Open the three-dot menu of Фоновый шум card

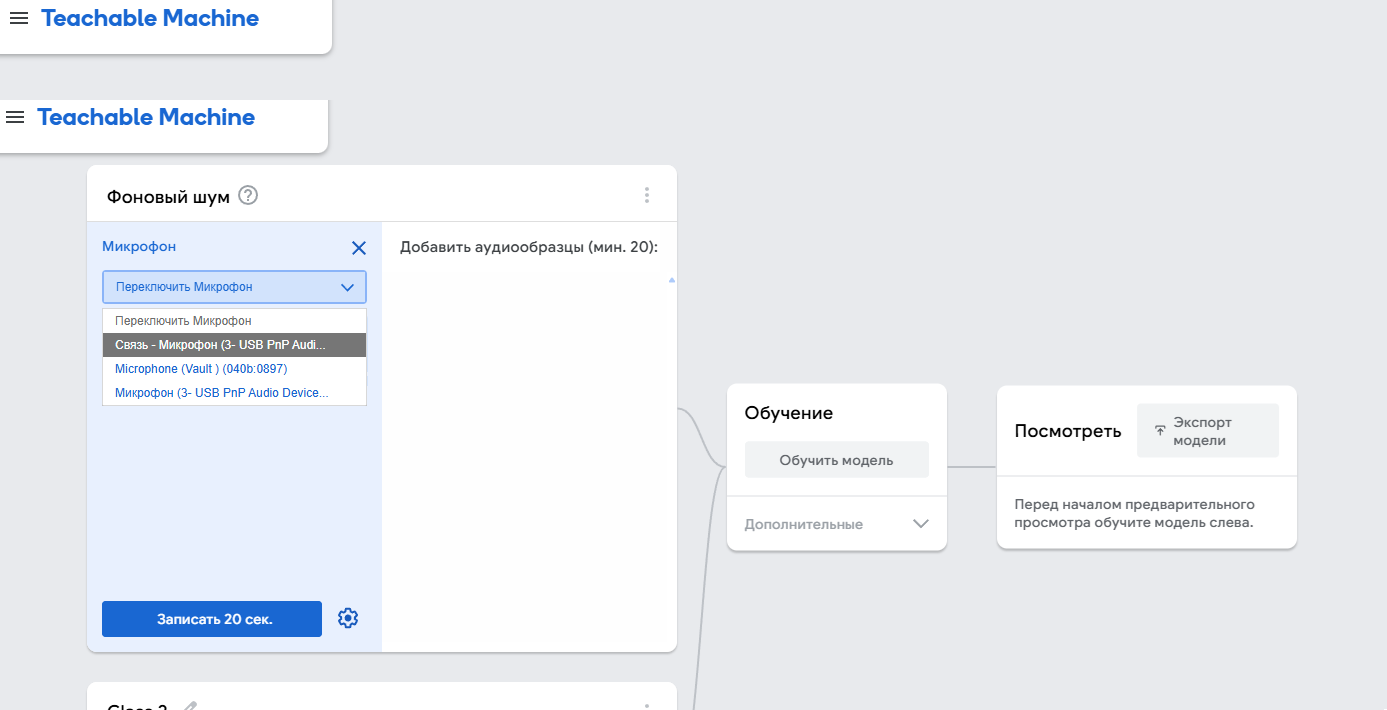tap(647, 196)
